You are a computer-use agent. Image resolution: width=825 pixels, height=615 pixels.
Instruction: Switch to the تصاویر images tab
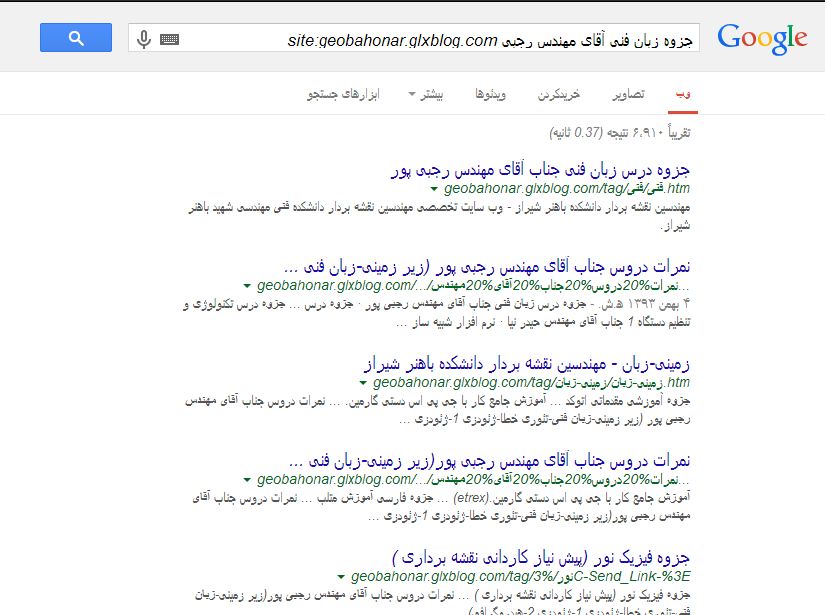coord(628,94)
